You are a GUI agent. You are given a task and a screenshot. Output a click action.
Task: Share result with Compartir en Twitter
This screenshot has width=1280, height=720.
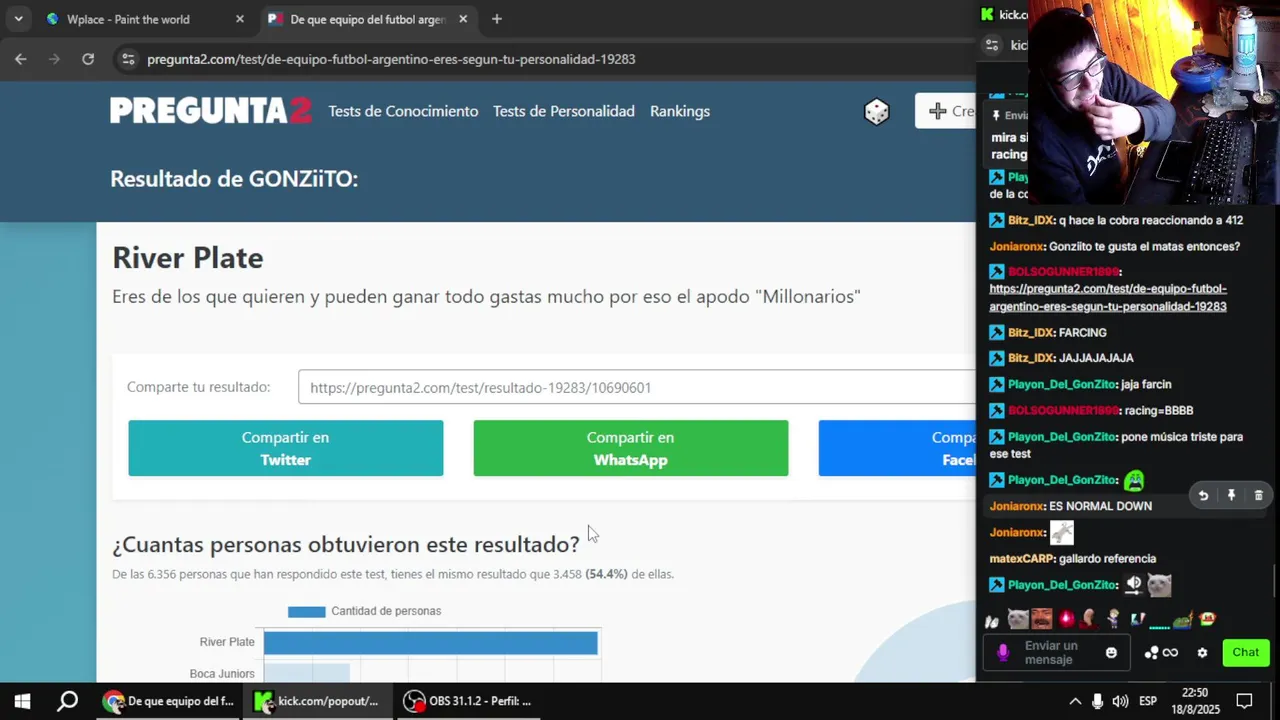286,448
